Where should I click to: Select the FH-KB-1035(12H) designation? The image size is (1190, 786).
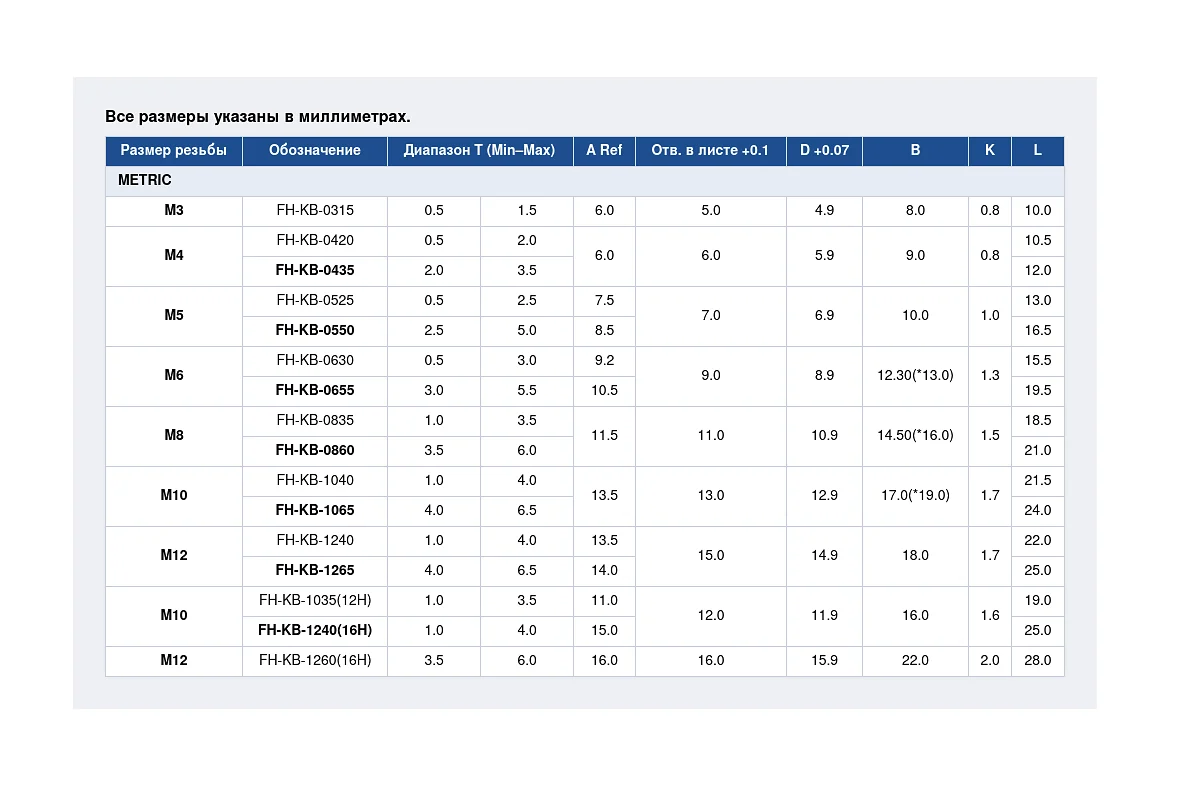[x=315, y=600]
